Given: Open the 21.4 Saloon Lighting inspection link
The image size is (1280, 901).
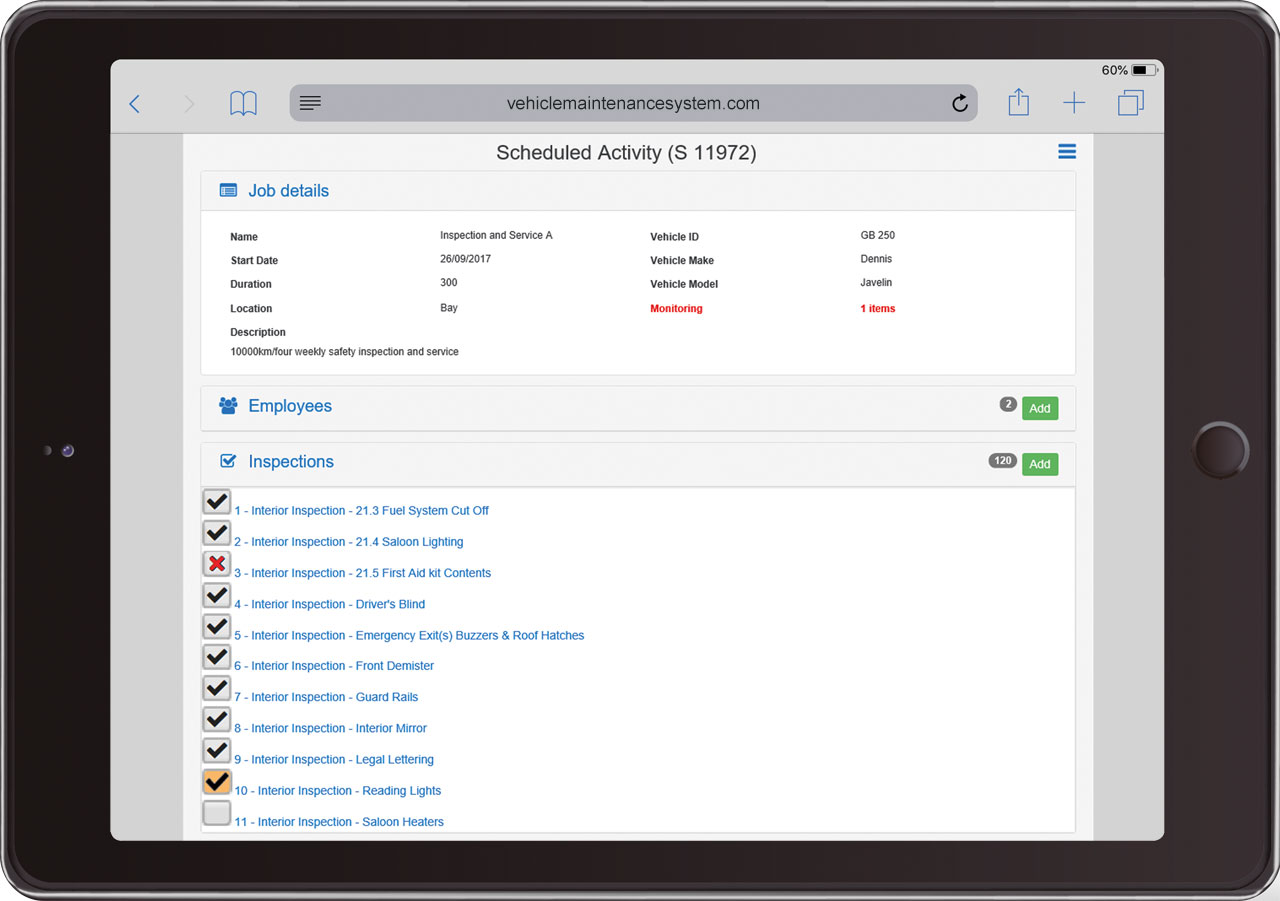Looking at the screenshot, I should 349,542.
